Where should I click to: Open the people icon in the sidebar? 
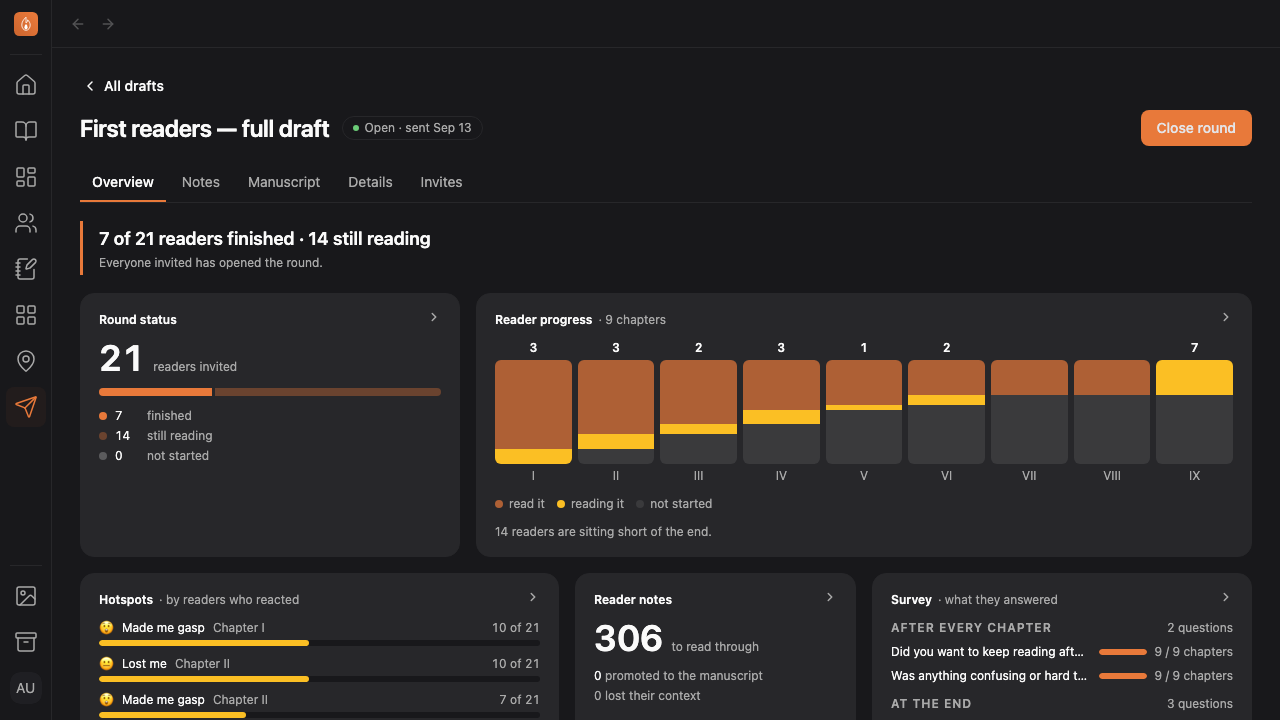tap(26, 223)
